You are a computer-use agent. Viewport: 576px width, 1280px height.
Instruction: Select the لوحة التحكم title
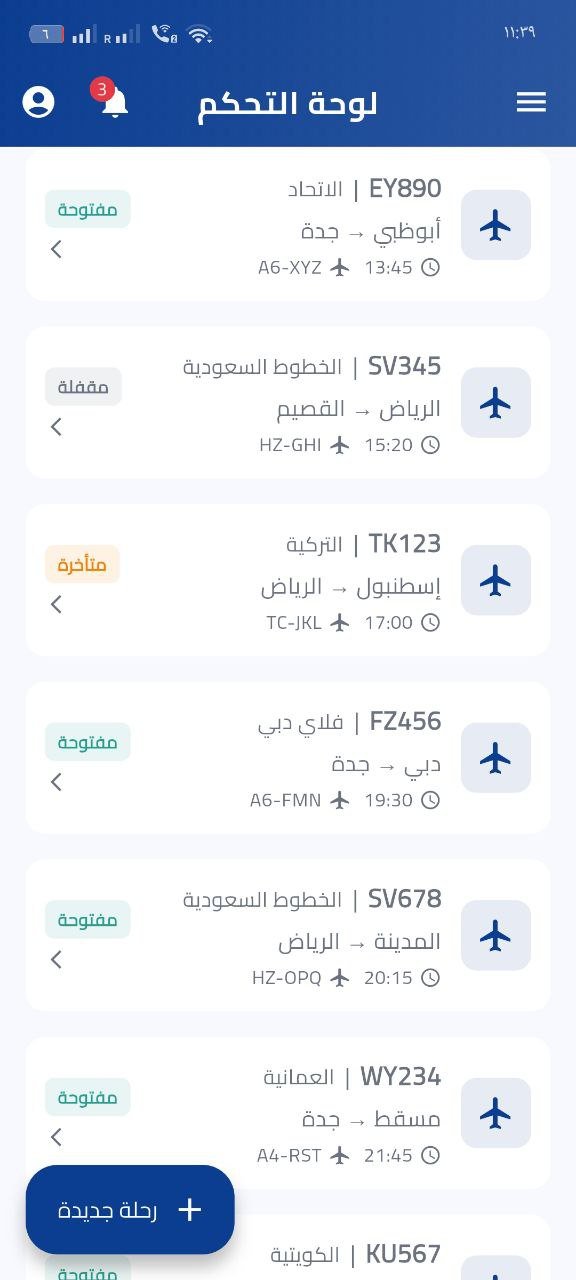pyautogui.click(x=288, y=102)
